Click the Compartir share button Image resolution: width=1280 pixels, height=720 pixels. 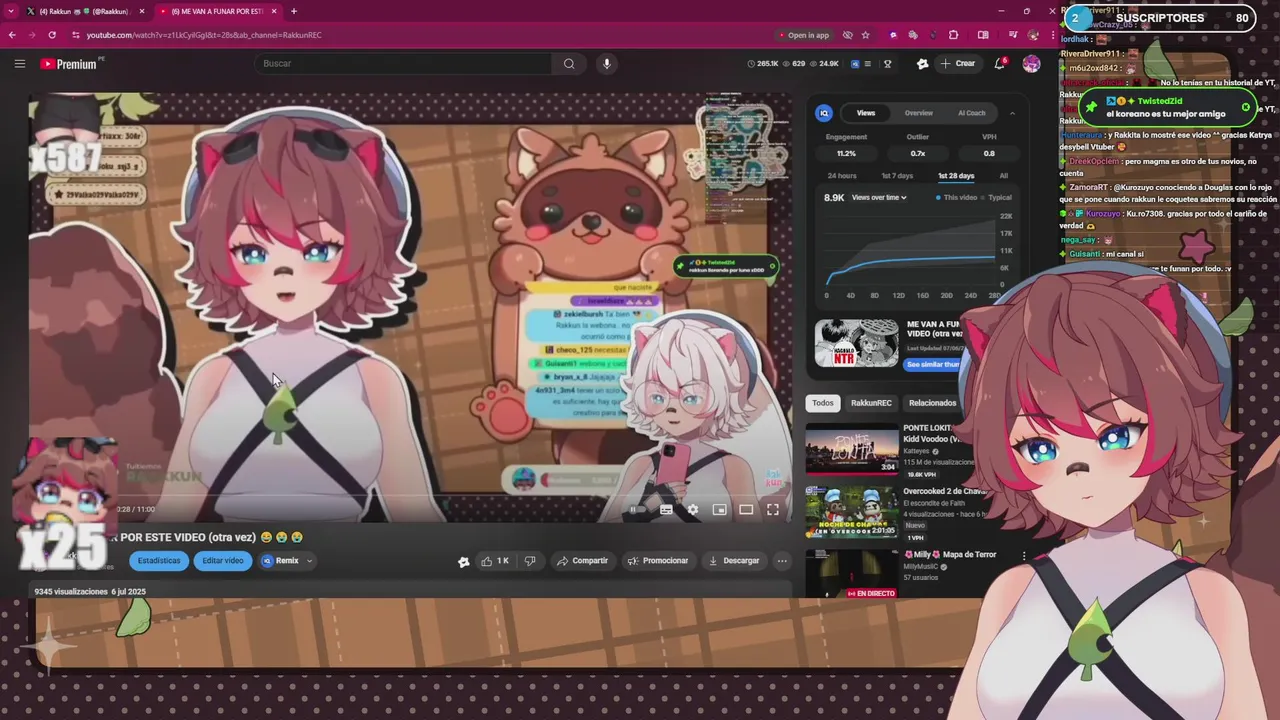coord(582,561)
